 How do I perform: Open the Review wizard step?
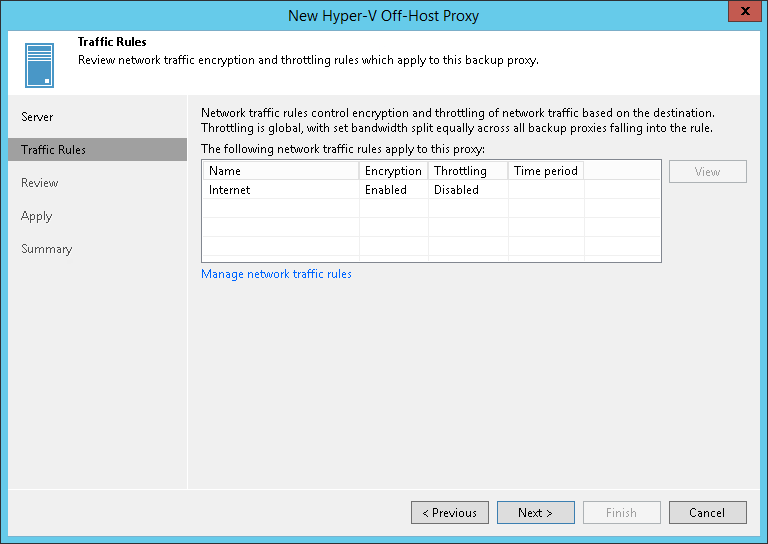(40, 183)
